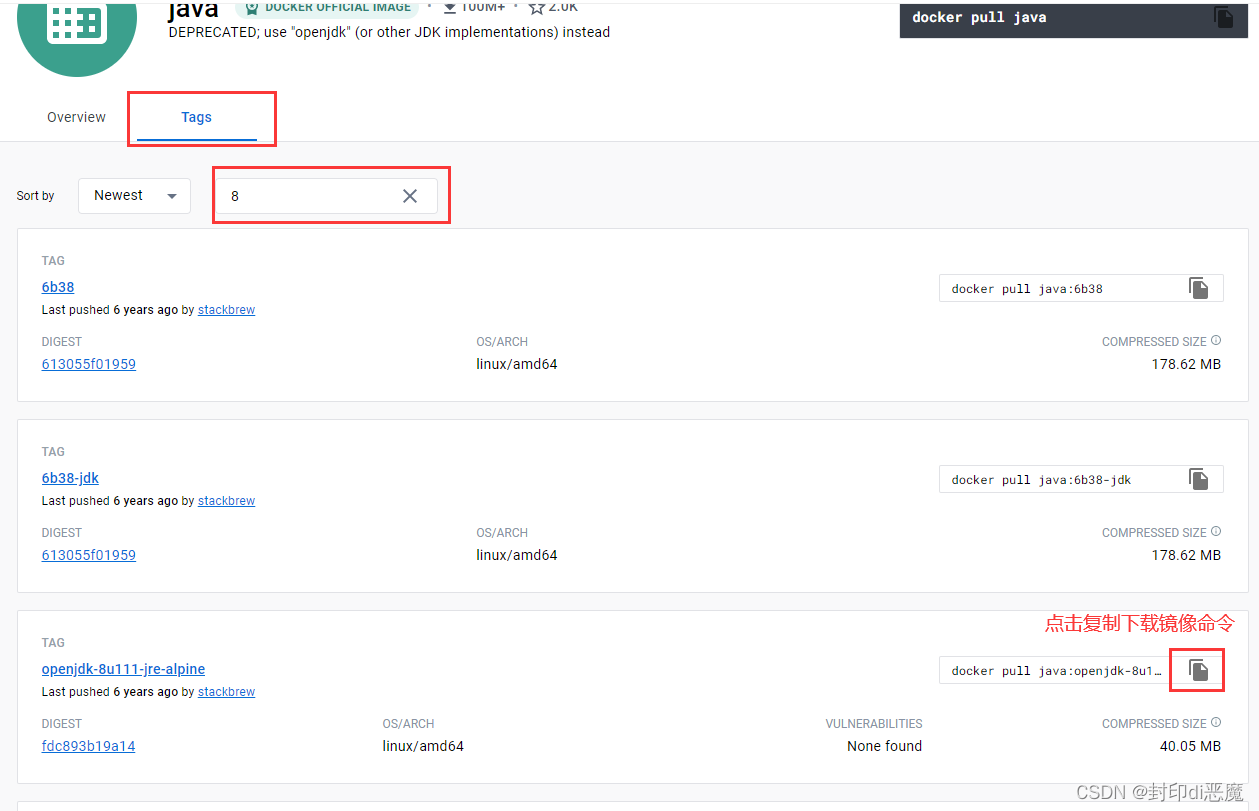Click the 'None found' vulnerabilities value
The height and width of the screenshot is (811, 1259).
(x=884, y=746)
